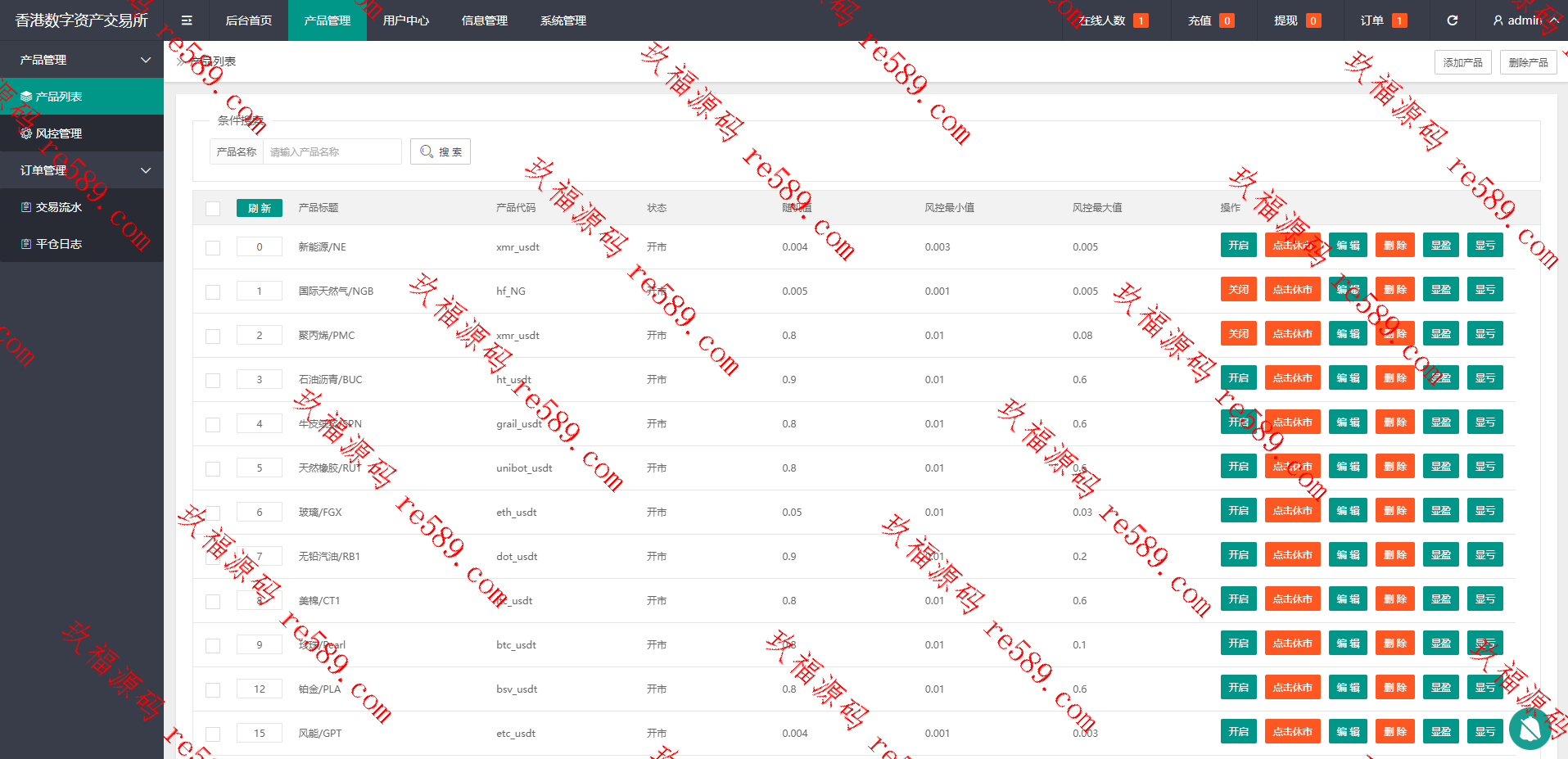The height and width of the screenshot is (759, 1568).
Task: Click the 风控最大值 column header
Action: click(1097, 208)
